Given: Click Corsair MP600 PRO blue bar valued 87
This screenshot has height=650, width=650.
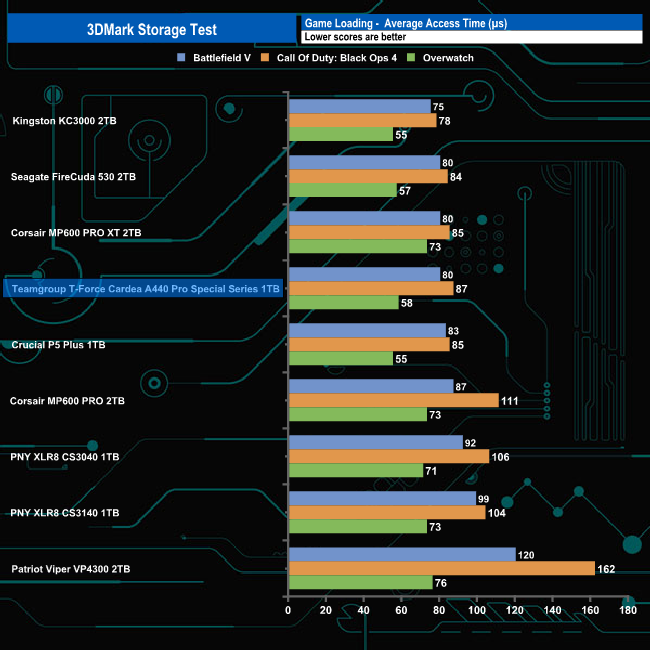Looking at the screenshot, I should click(371, 386).
